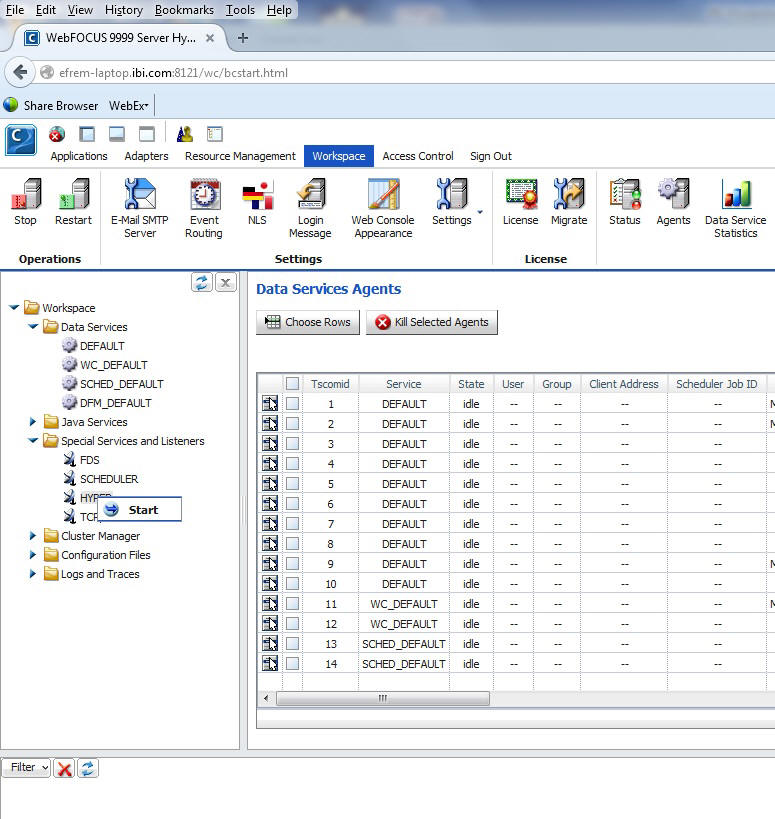Select the FDS listener
This screenshot has width=775, height=819.
(89, 460)
